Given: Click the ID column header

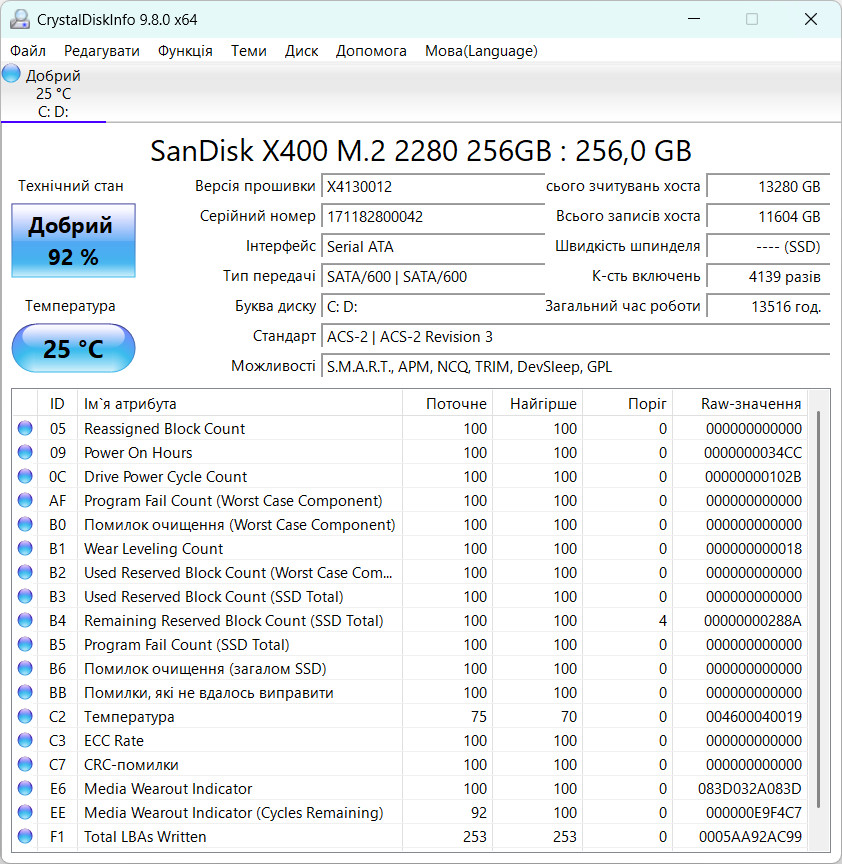Looking at the screenshot, I should coord(57,404).
